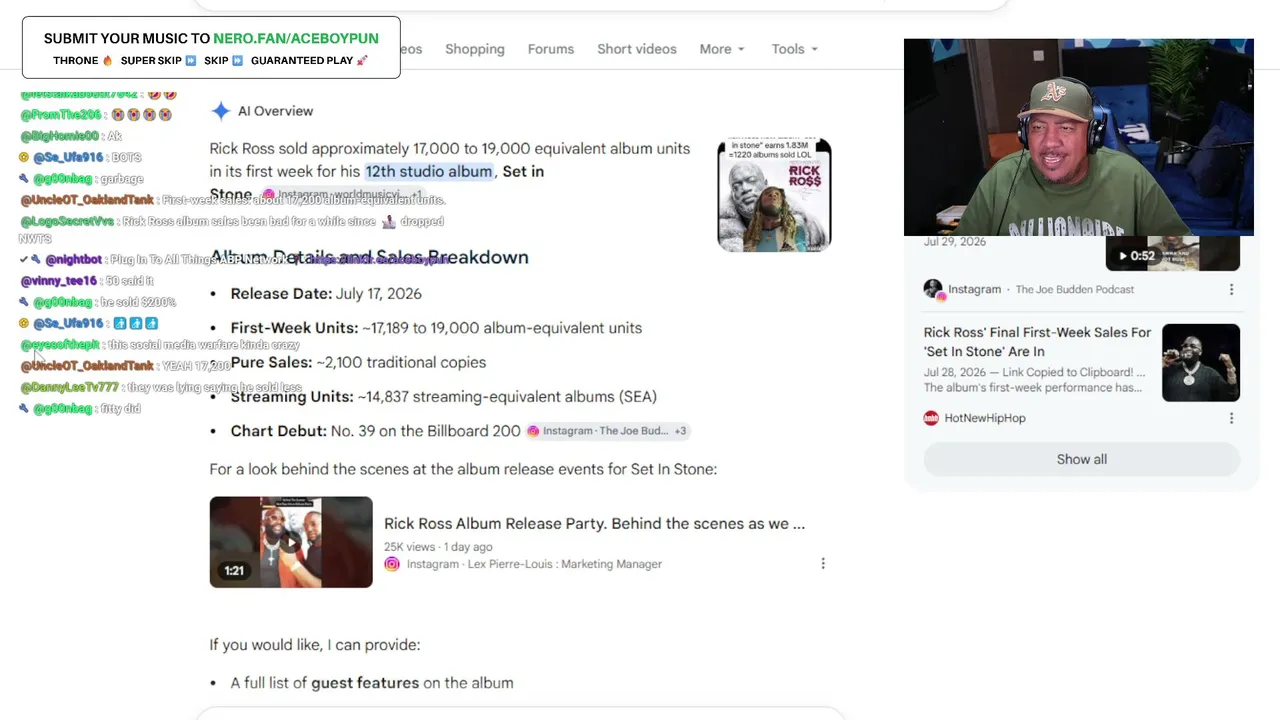Click 'The Joe Budden Podcast' source name
Viewport: 1280px width, 720px height.
1075,289
